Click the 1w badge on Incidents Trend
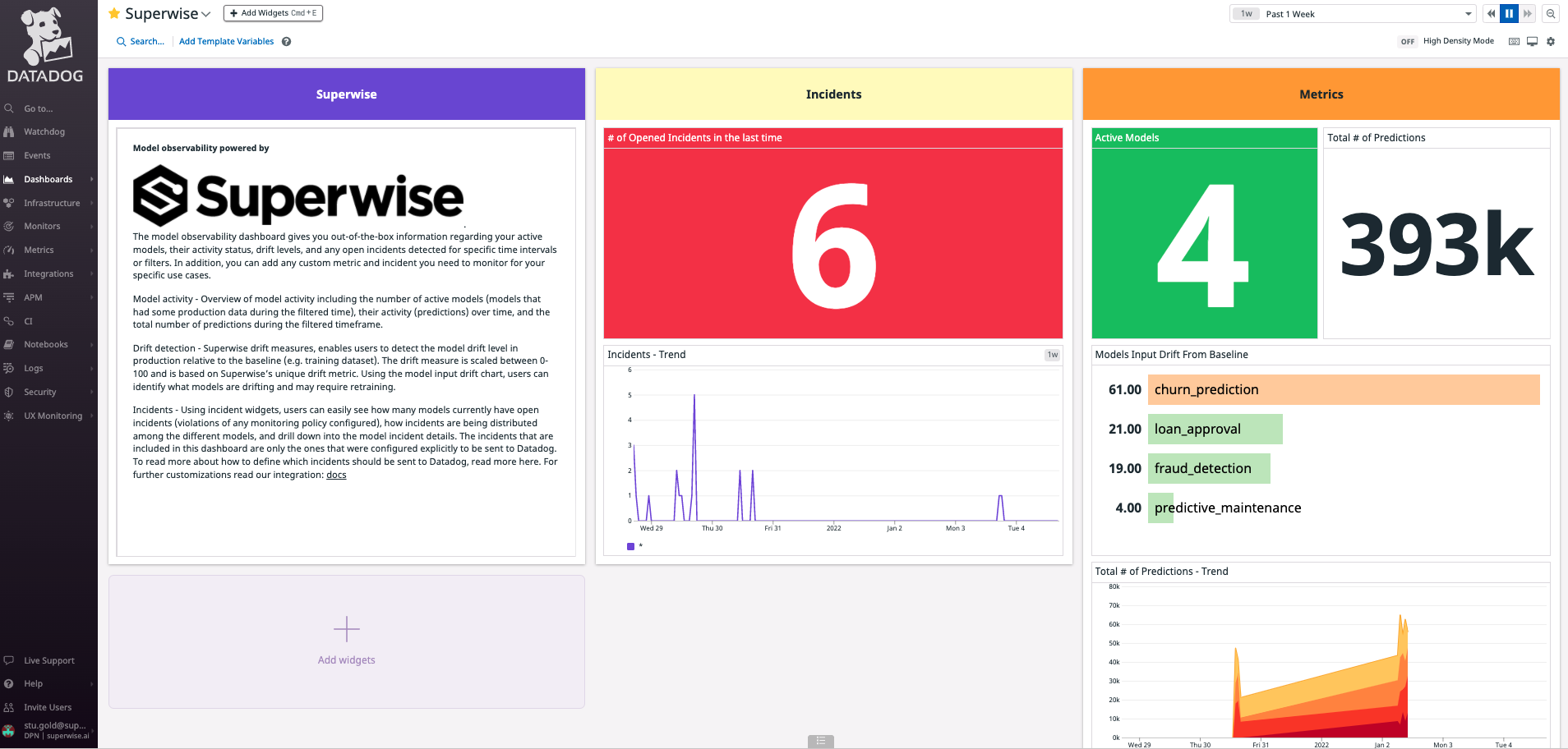This screenshot has height=749, width=1568. pos(1052,355)
